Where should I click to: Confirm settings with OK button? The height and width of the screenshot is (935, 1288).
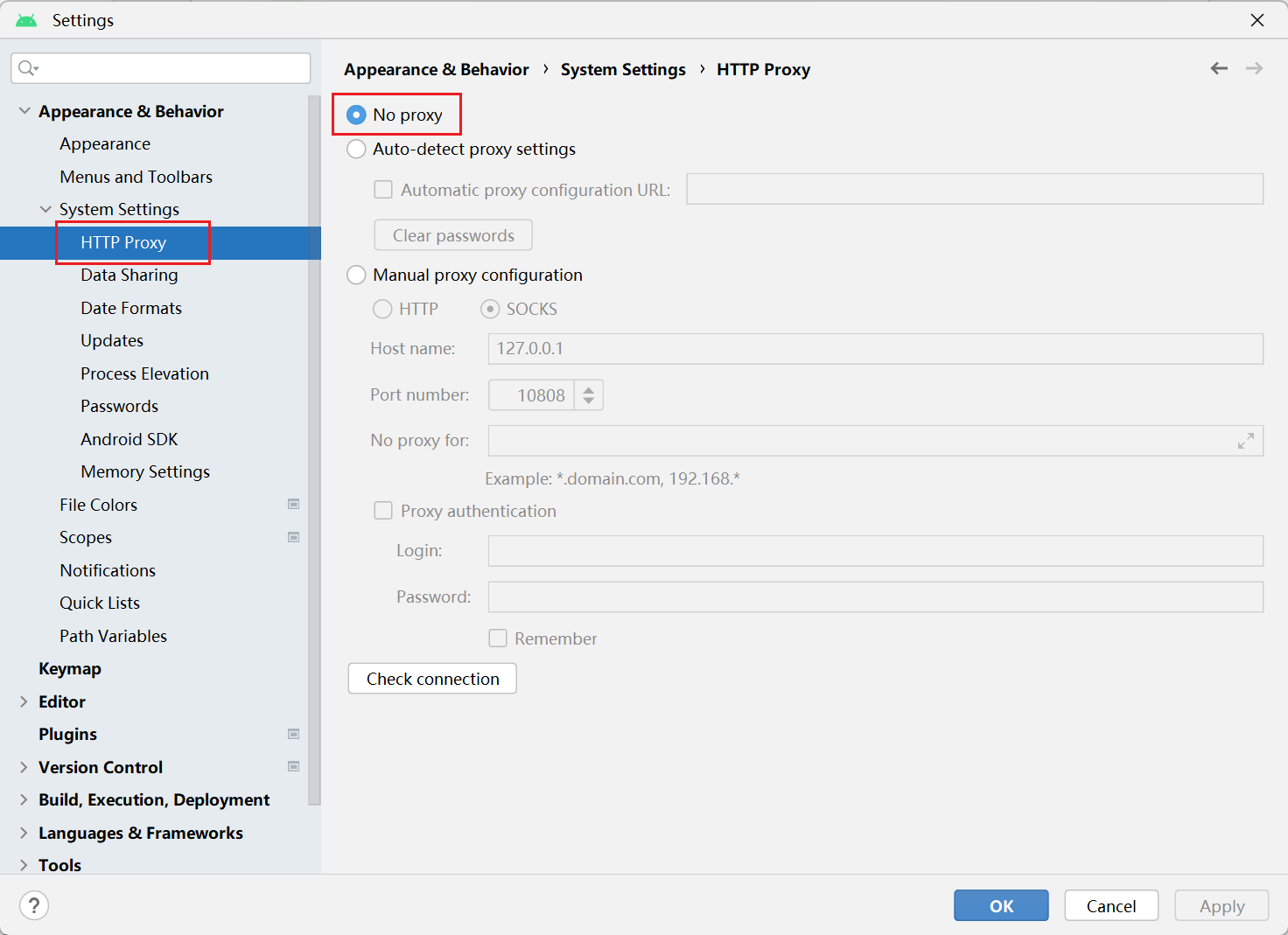(1001, 905)
